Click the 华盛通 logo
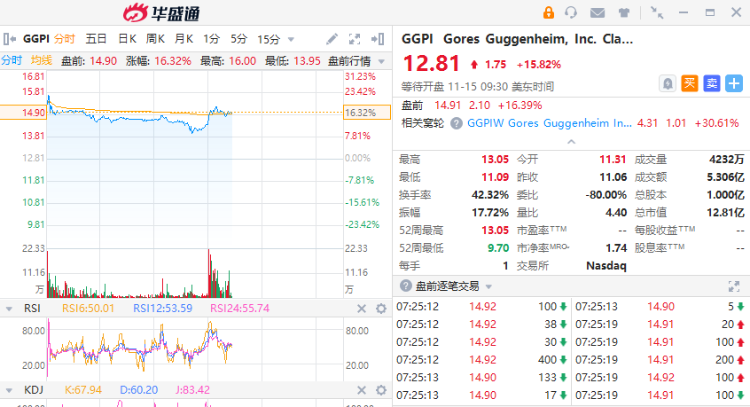This screenshot has height=407, width=750. tap(161, 13)
